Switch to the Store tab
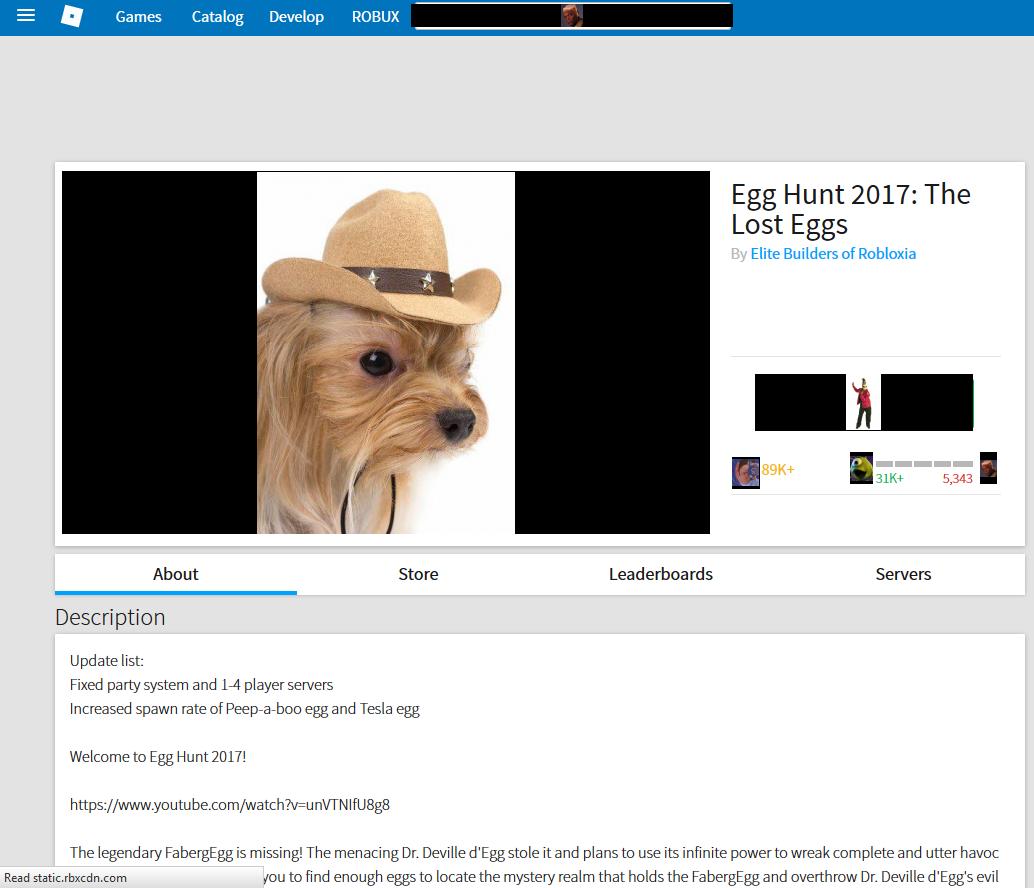This screenshot has width=1034, height=888. click(418, 574)
